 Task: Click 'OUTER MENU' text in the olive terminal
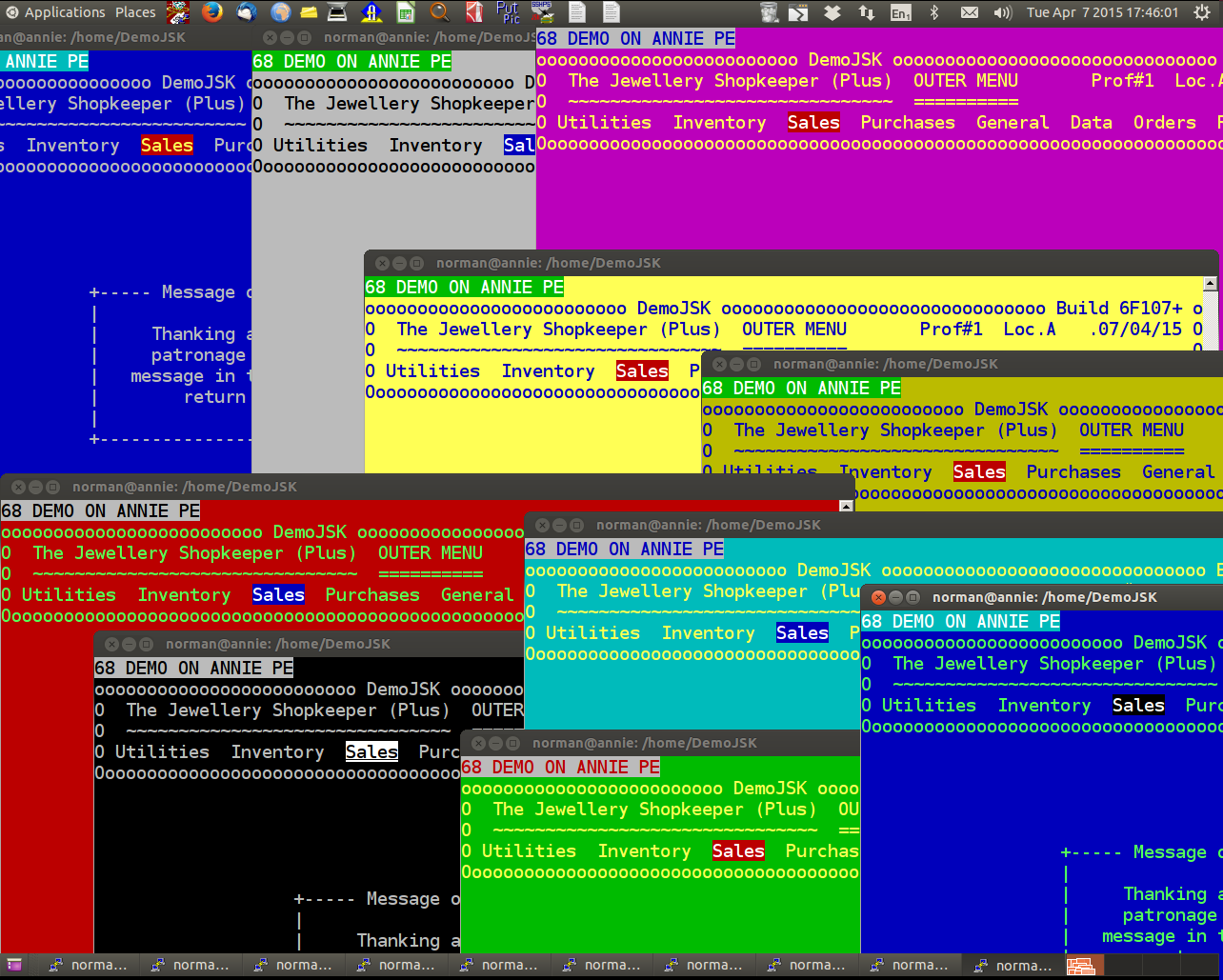(x=1132, y=430)
